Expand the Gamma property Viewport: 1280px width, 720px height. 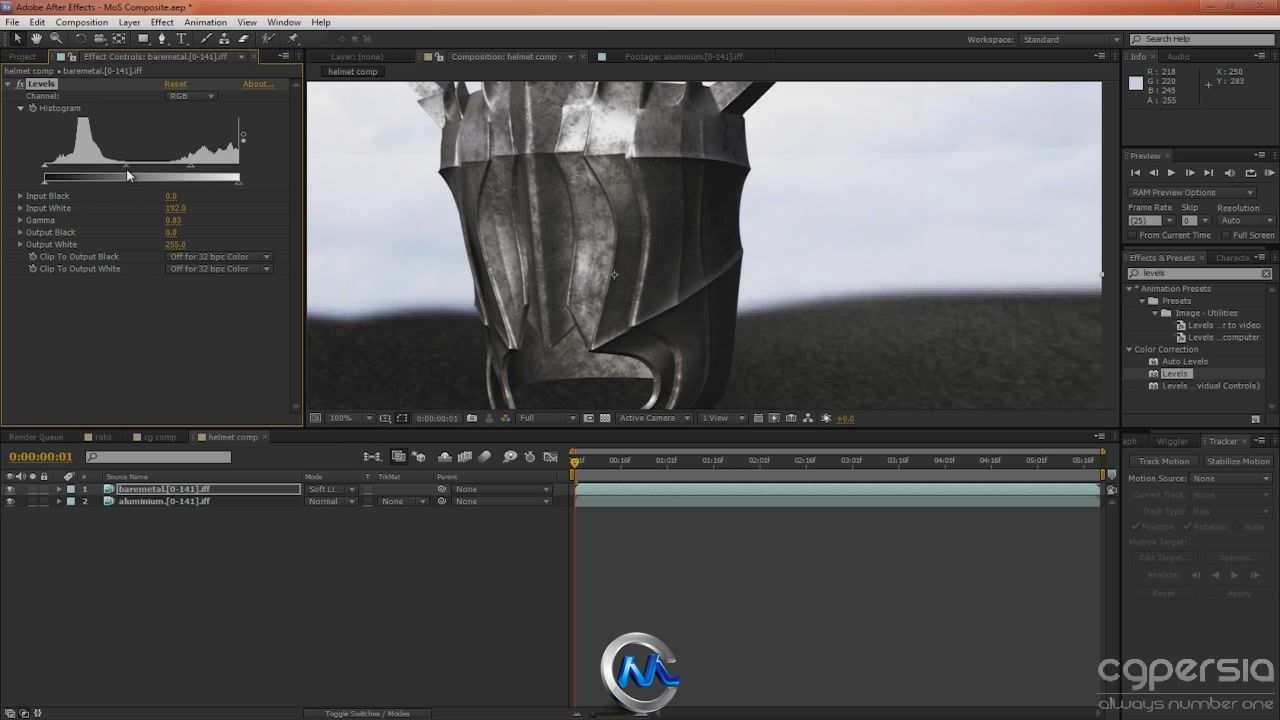coord(20,220)
